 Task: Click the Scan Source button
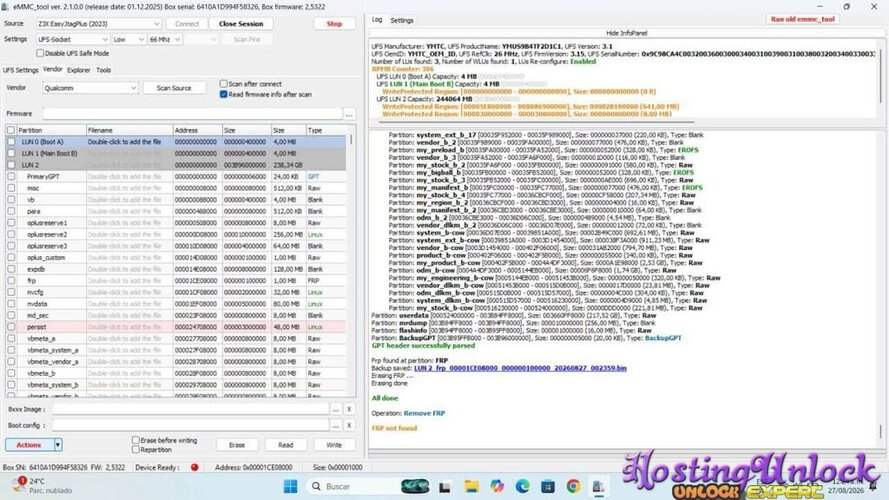(x=174, y=88)
